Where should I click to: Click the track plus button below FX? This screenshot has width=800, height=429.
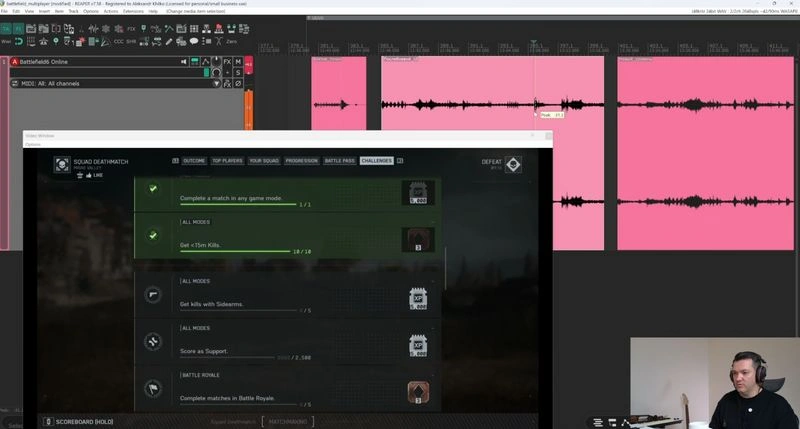227,72
